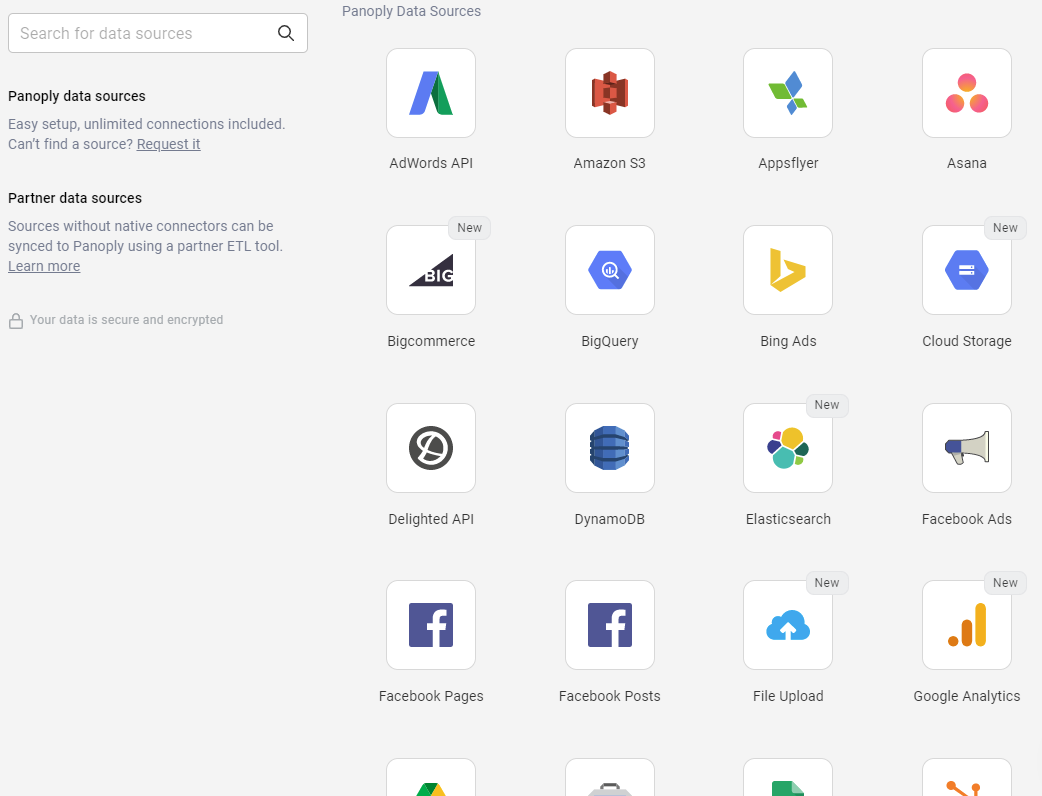This screenshot has width=1042, height=796.
Task: Click the Partner data sources heading
Action: pos(75,199)
